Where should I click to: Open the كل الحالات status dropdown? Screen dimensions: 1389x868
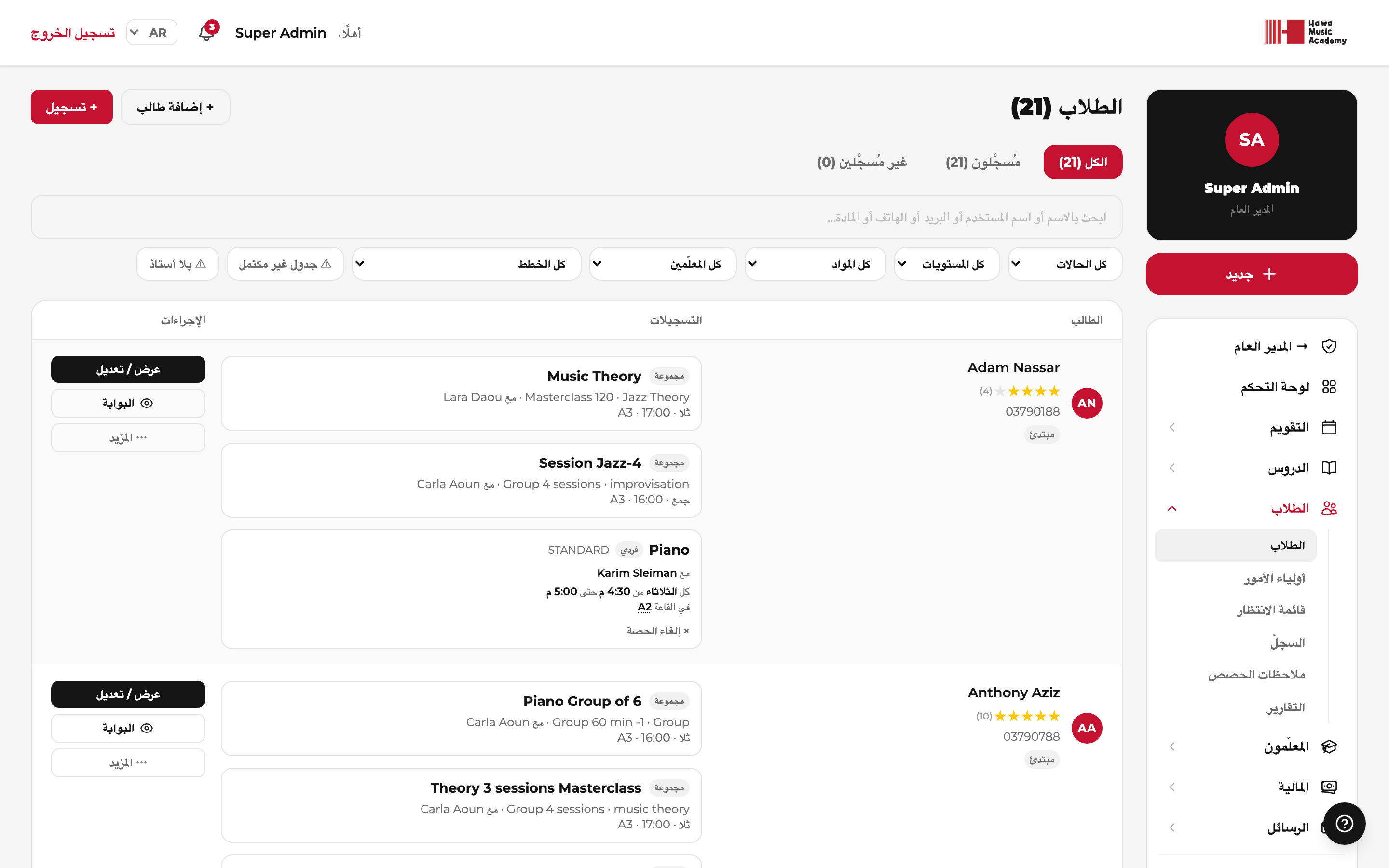coord(1065,264)
